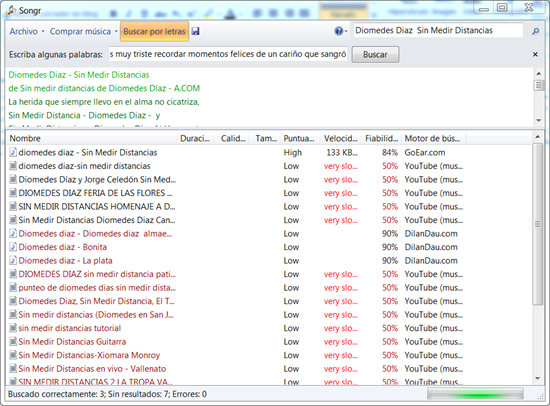Click 'High' score in GoEar row

click(293, 153)
